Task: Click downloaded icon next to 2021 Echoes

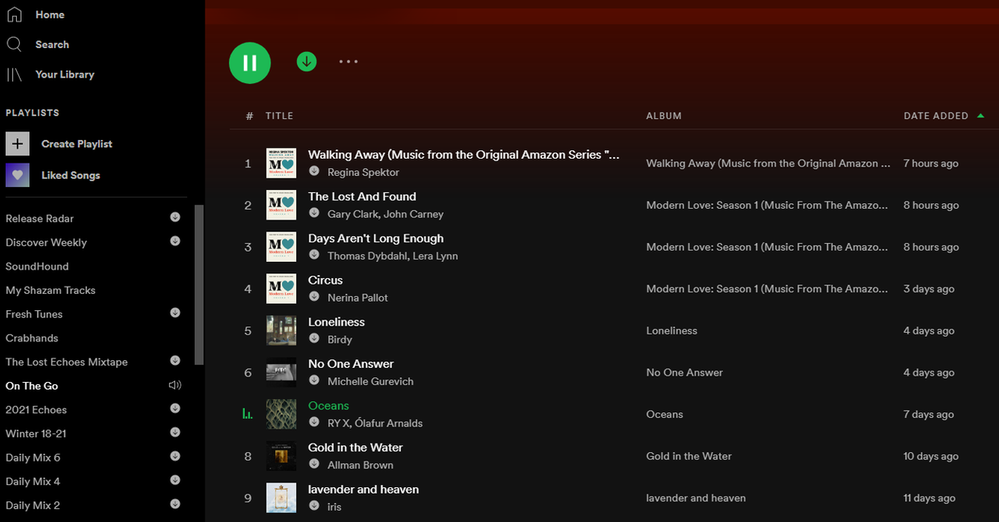Action: click(175, 409)
